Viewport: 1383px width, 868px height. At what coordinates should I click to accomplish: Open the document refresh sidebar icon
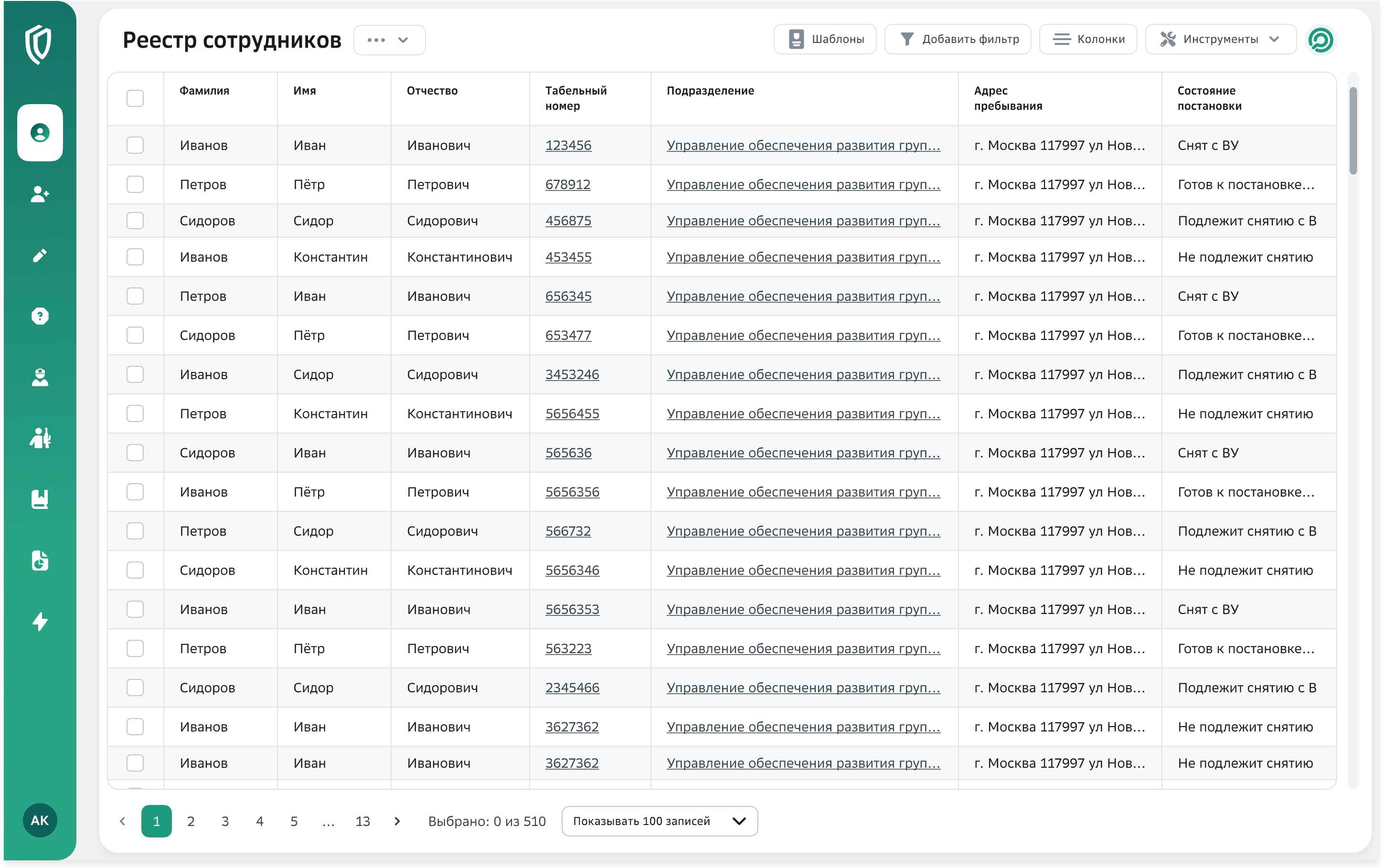tap(40, 561)
